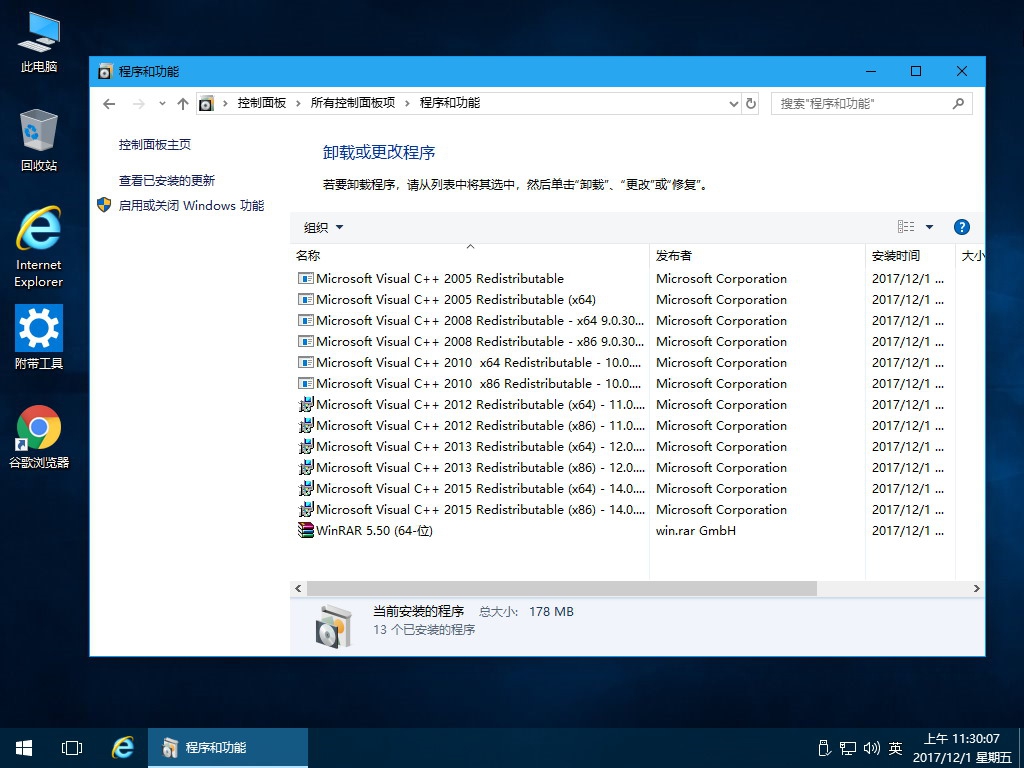Open the address bar history dropdown
The image size is (1024, 768).
tap(733, 103)
